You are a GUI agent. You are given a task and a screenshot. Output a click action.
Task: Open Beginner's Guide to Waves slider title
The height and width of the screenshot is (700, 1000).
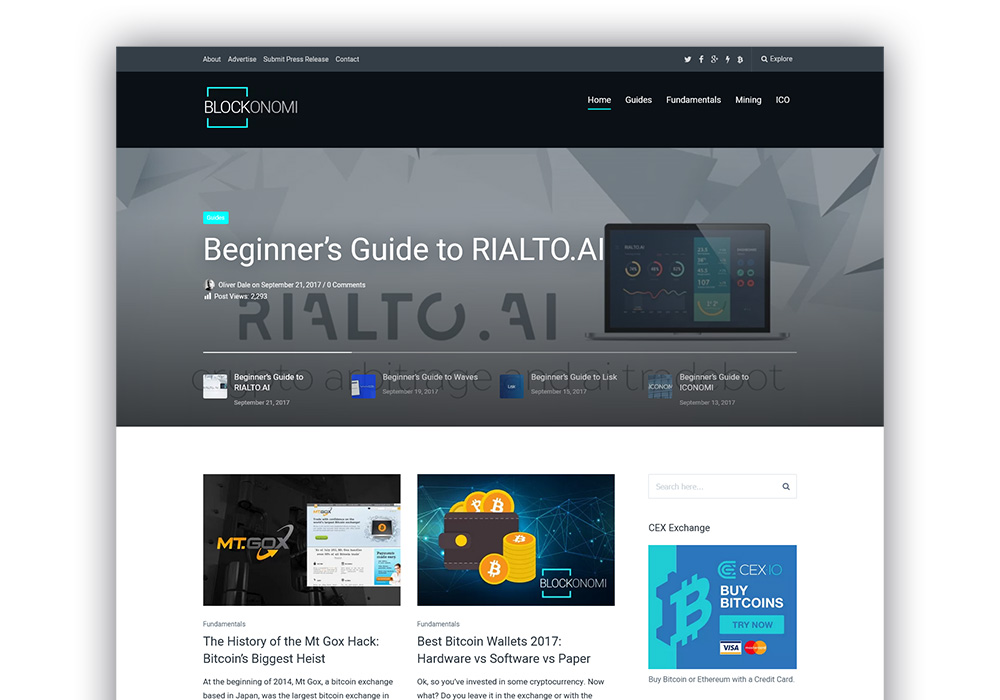click(430, 377)
